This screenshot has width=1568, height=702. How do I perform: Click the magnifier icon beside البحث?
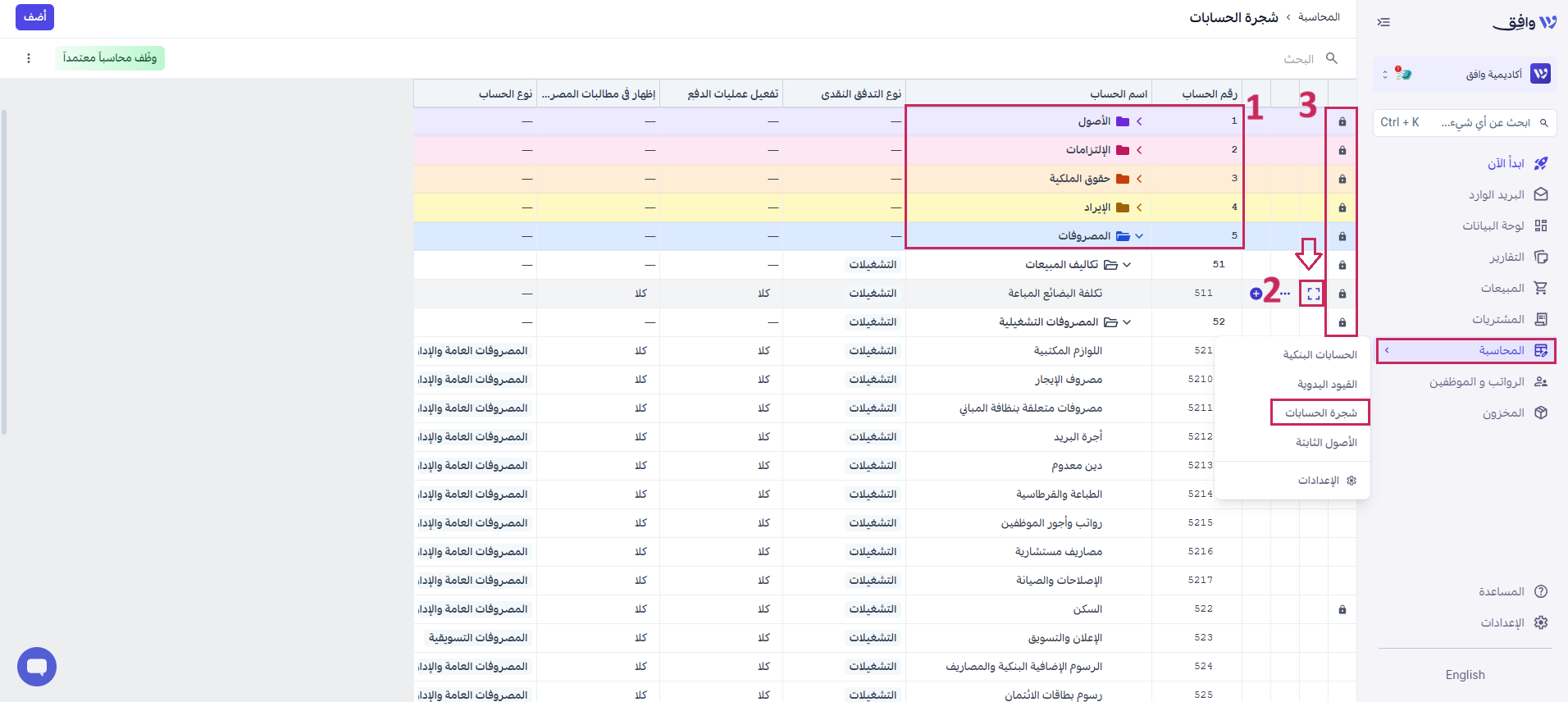click(x=1332, y=58)
